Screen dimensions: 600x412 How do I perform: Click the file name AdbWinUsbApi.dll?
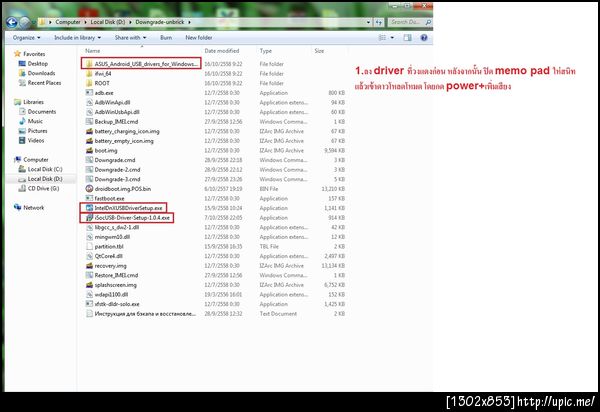point(117,112)
